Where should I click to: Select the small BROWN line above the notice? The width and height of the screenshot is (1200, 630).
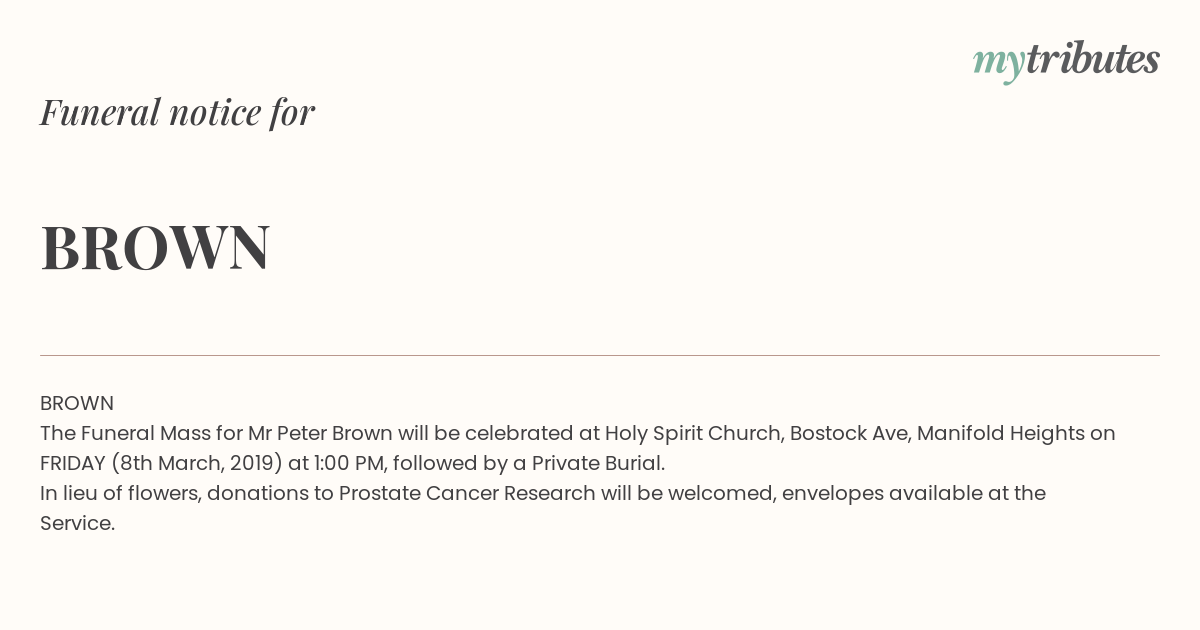pos(77,403)
